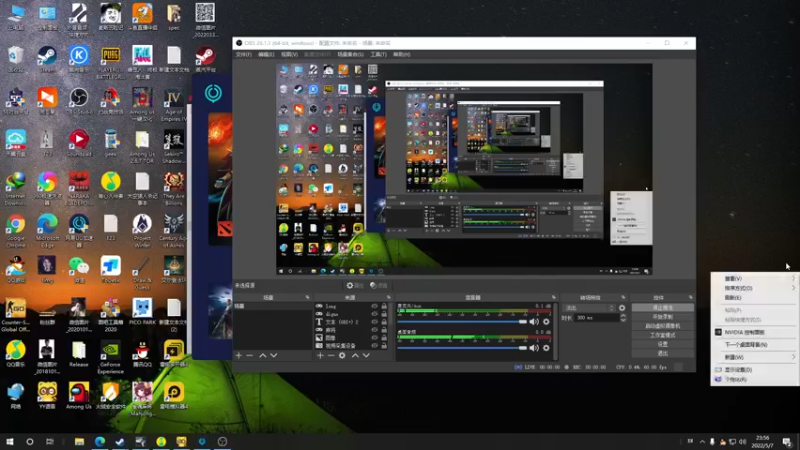800x450 pixels.
Task: Toggle the lock for the digua source
Action: pyautogui.click(x=384, y=314)
